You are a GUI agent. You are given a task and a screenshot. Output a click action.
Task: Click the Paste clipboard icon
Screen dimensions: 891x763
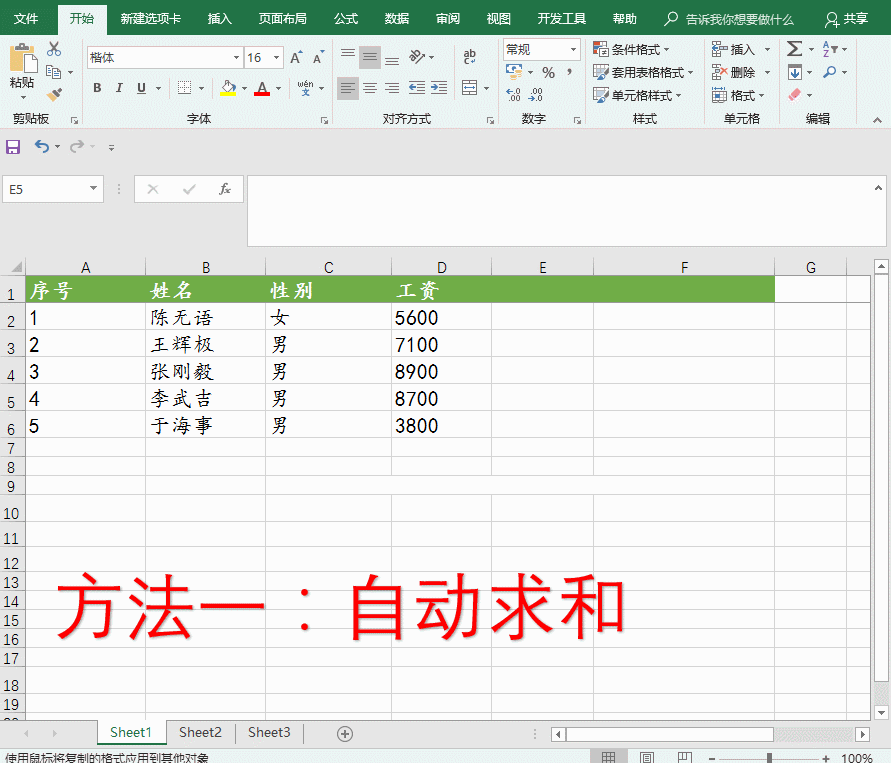tap(23, 59)
